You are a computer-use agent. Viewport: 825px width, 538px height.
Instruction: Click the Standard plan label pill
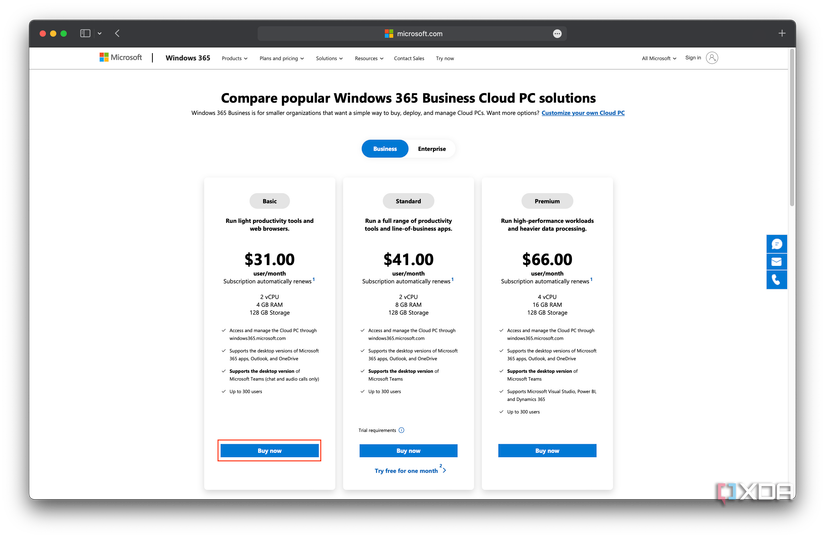pos(408,201)
